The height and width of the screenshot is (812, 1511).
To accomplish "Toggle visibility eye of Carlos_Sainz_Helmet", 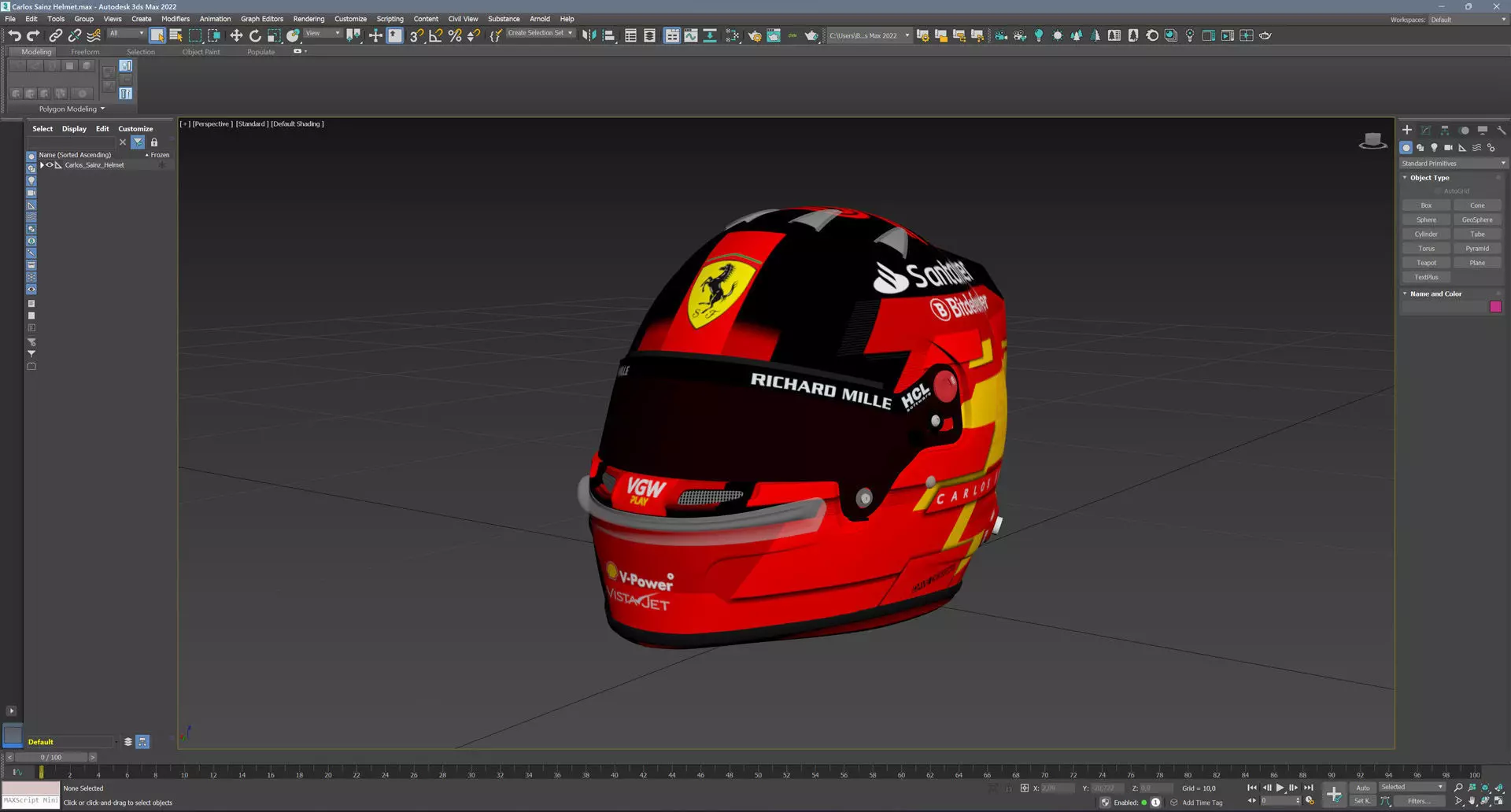I will coord(50,165).
